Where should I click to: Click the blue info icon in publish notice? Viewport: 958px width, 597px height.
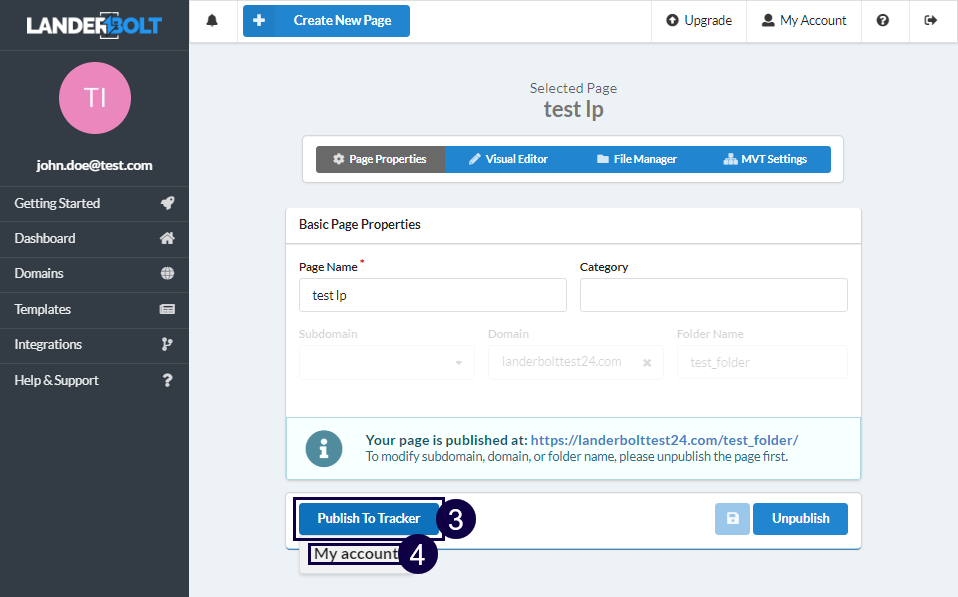(x=323, y=449)
